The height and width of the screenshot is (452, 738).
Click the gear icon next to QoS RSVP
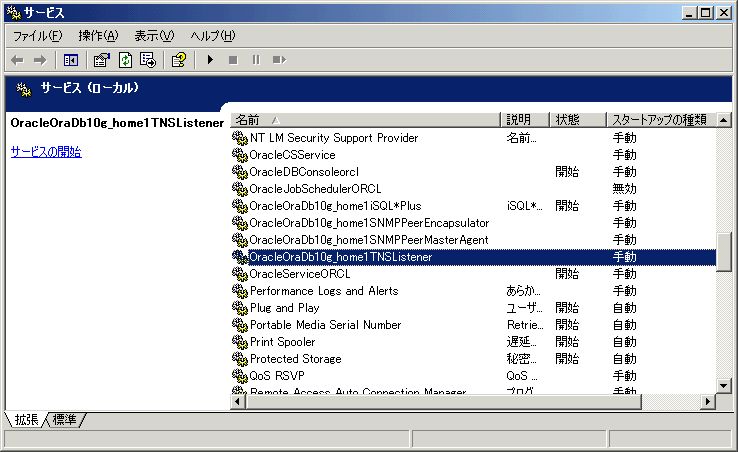[x=240, y=376]
